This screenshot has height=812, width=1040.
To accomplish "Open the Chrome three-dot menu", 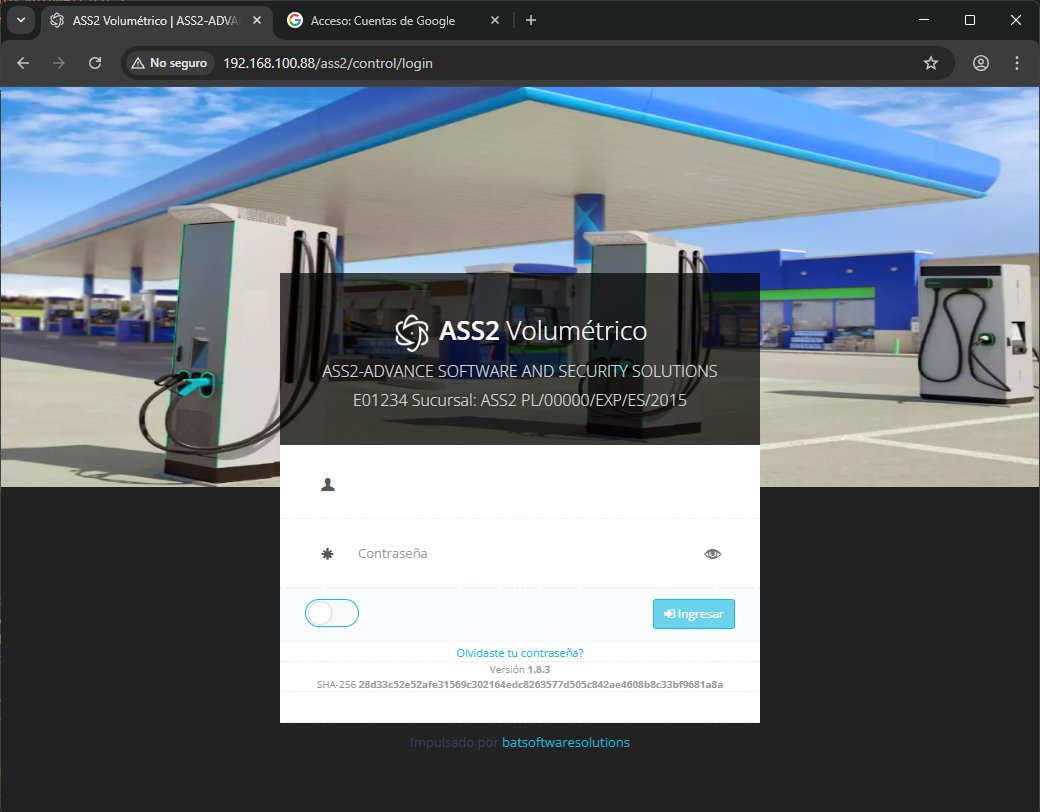I will (x=1017, y=63).
